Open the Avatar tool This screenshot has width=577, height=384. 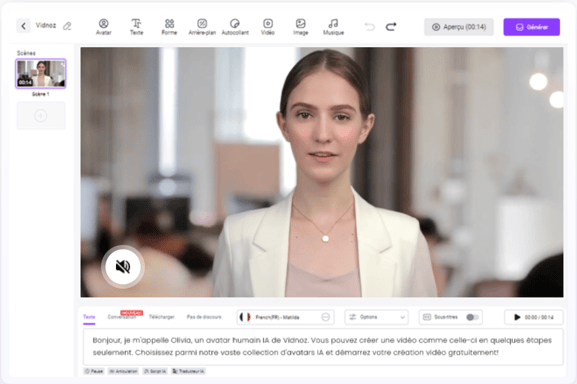click(104, 27)
